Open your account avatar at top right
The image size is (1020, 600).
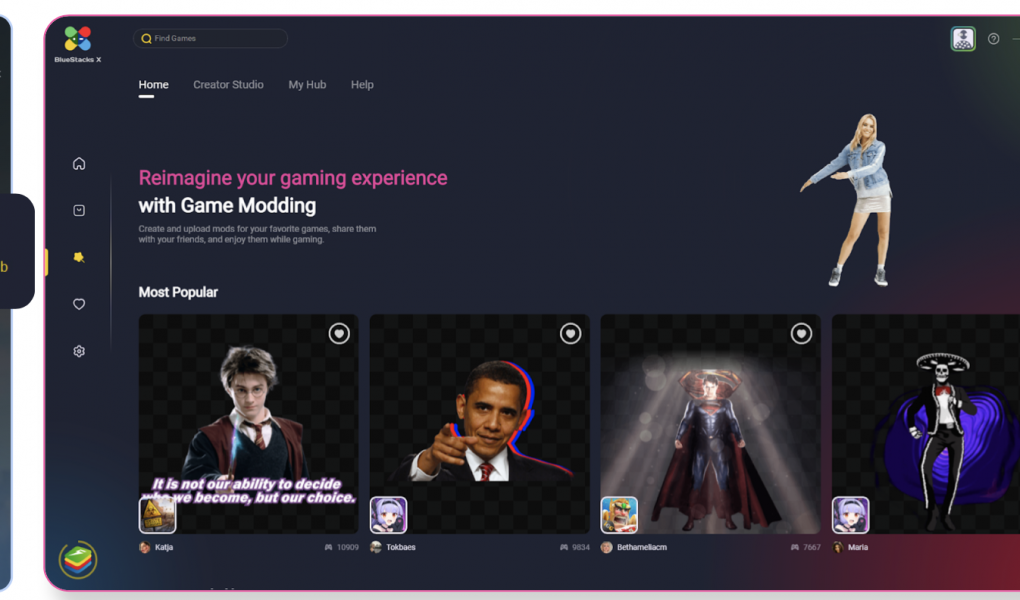(962, 38)
